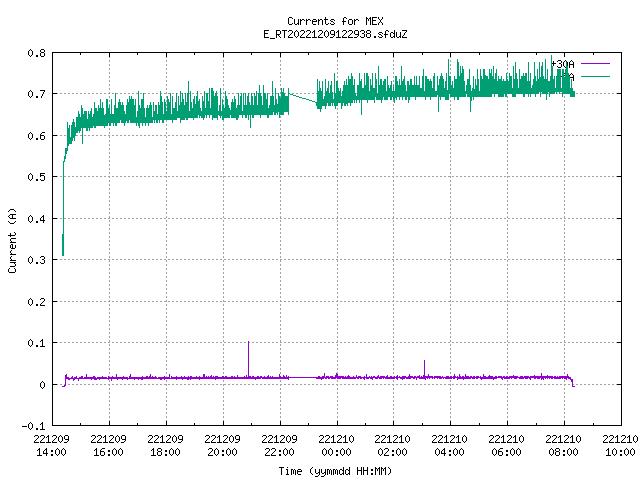Click the "Time (yymmdd HH:MM)" x-axis label
The width and height of the screenshot is (640, 480).
pyautogui.click(x=335, y=471)
